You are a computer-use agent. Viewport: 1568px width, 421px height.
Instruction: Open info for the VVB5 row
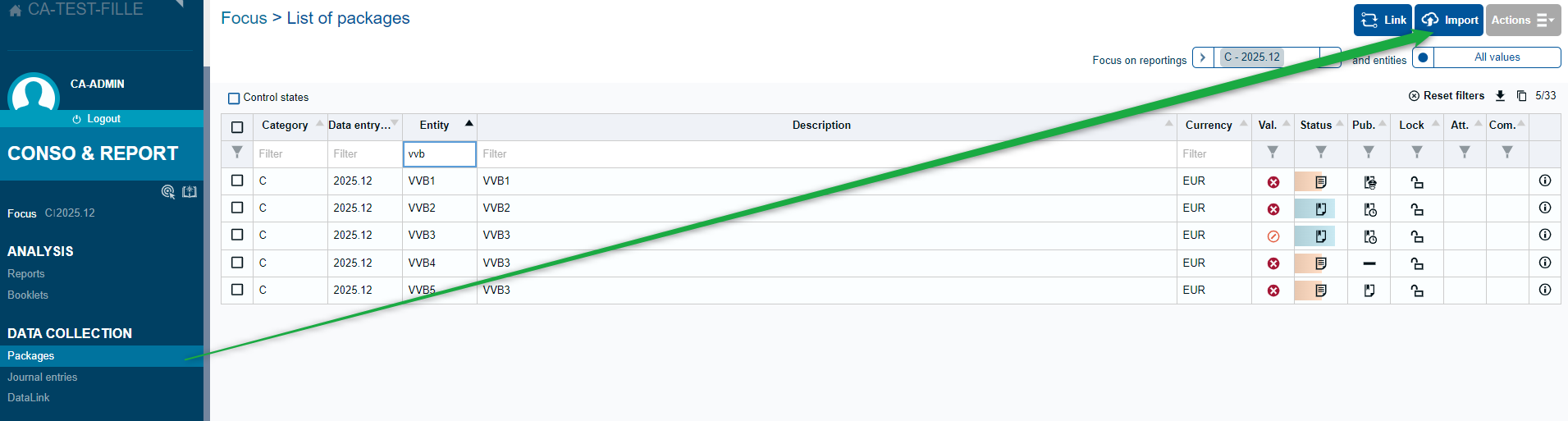(1545, 290)
